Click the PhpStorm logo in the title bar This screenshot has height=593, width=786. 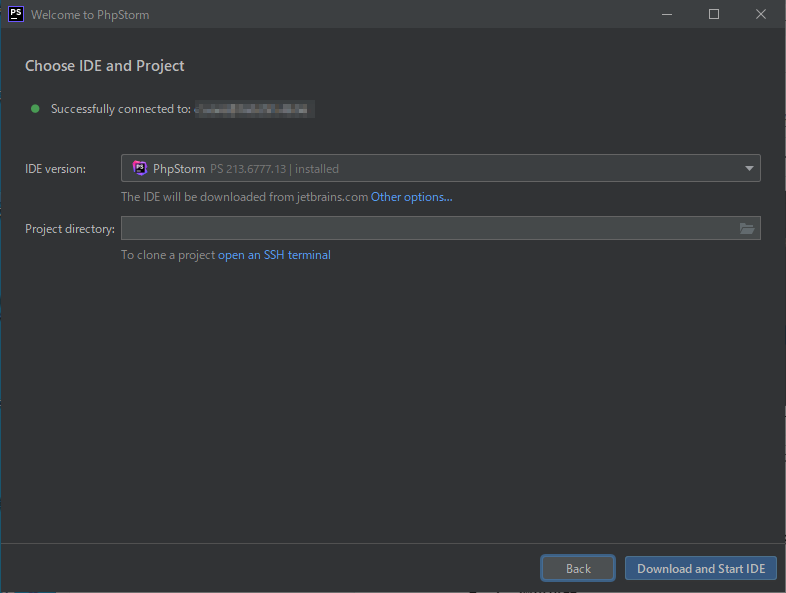(16, 14)
